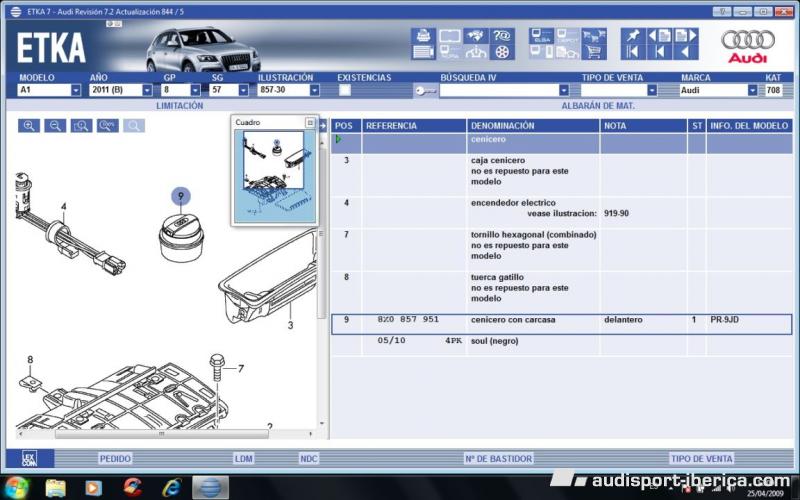Open the Año 2011 (B) dropdown
800x500 pixels.
pyautogui.click(x=147, y=90)
